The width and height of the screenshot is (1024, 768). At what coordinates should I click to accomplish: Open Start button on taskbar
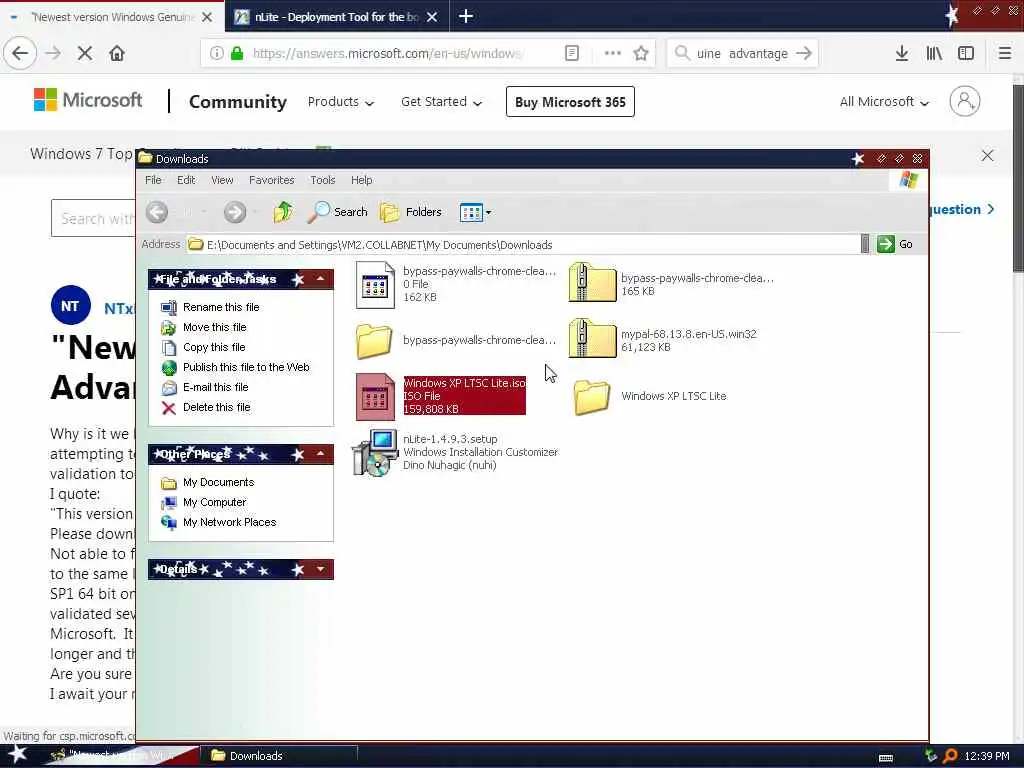click(x=18, y=754)
